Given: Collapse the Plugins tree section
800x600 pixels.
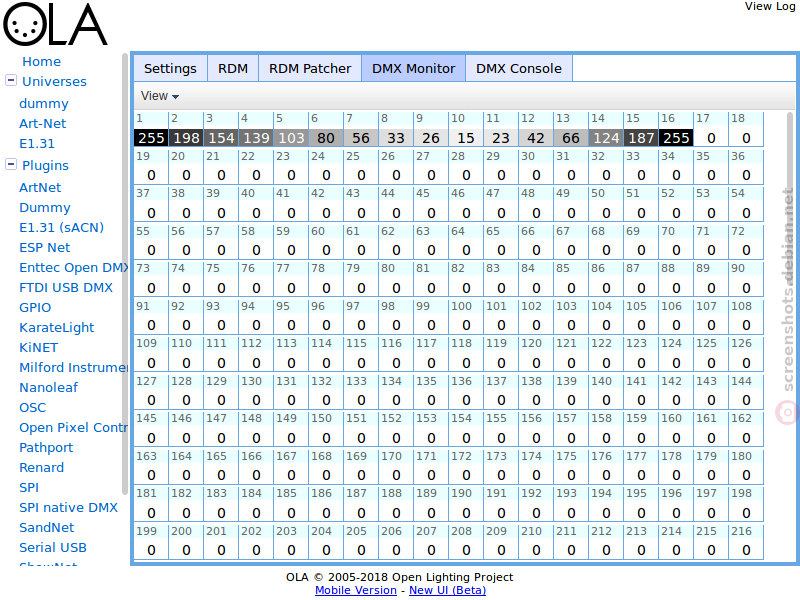Looking at the screenshot, I should pyautogui.click(x=11, y=164).
